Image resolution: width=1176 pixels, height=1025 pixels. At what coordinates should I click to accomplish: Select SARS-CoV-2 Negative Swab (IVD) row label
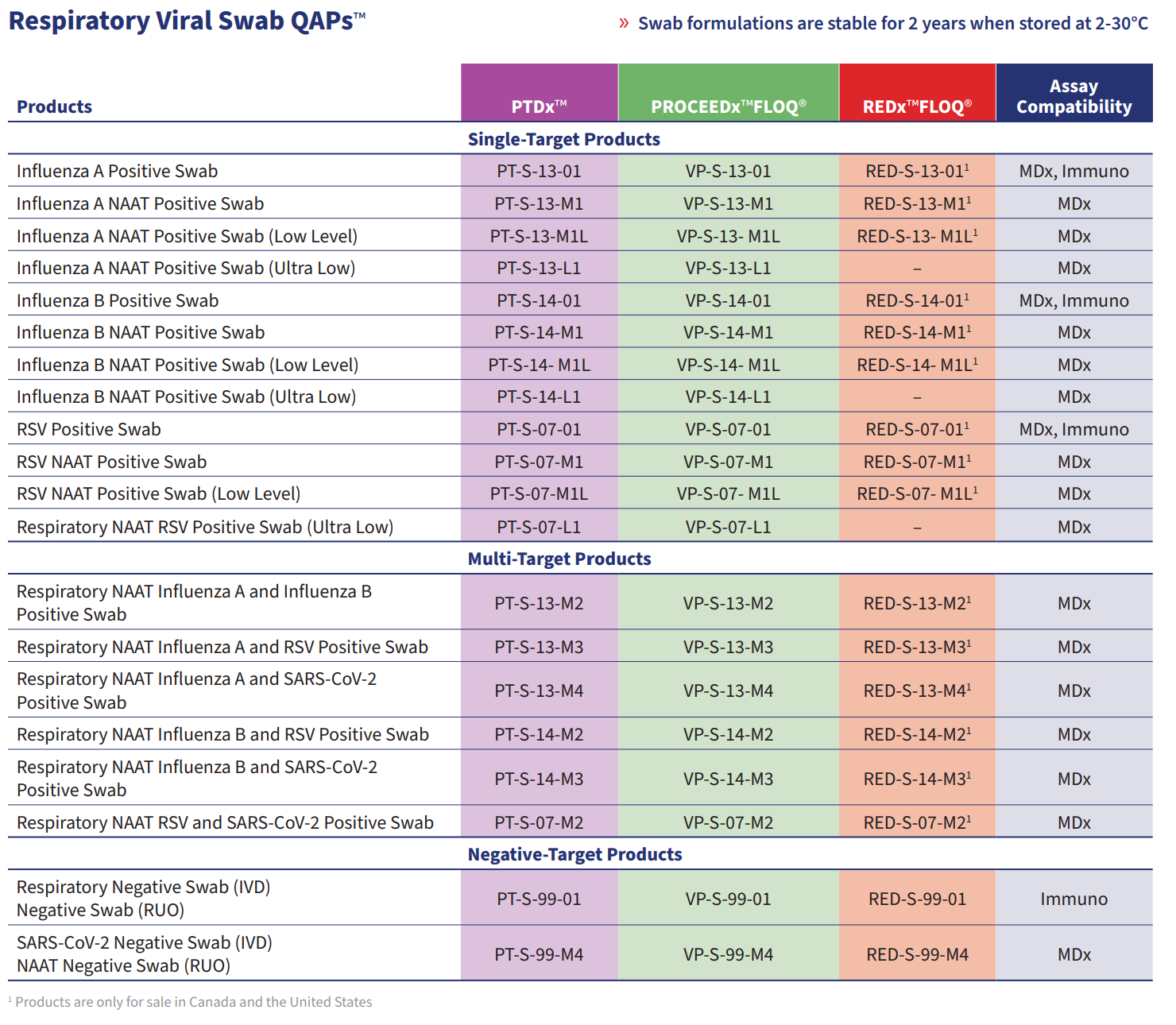145,942
